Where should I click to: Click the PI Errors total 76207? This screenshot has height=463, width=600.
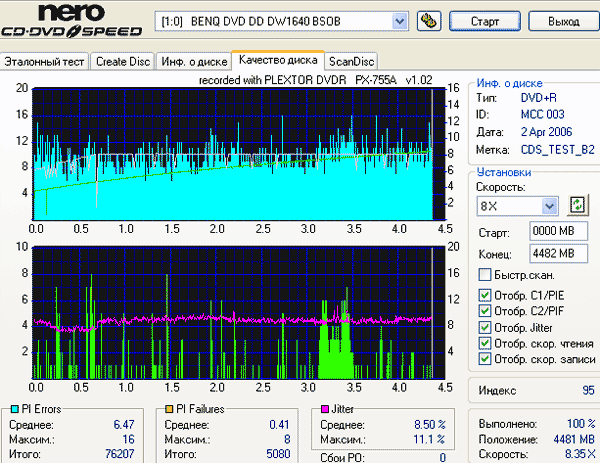[120, 454]
